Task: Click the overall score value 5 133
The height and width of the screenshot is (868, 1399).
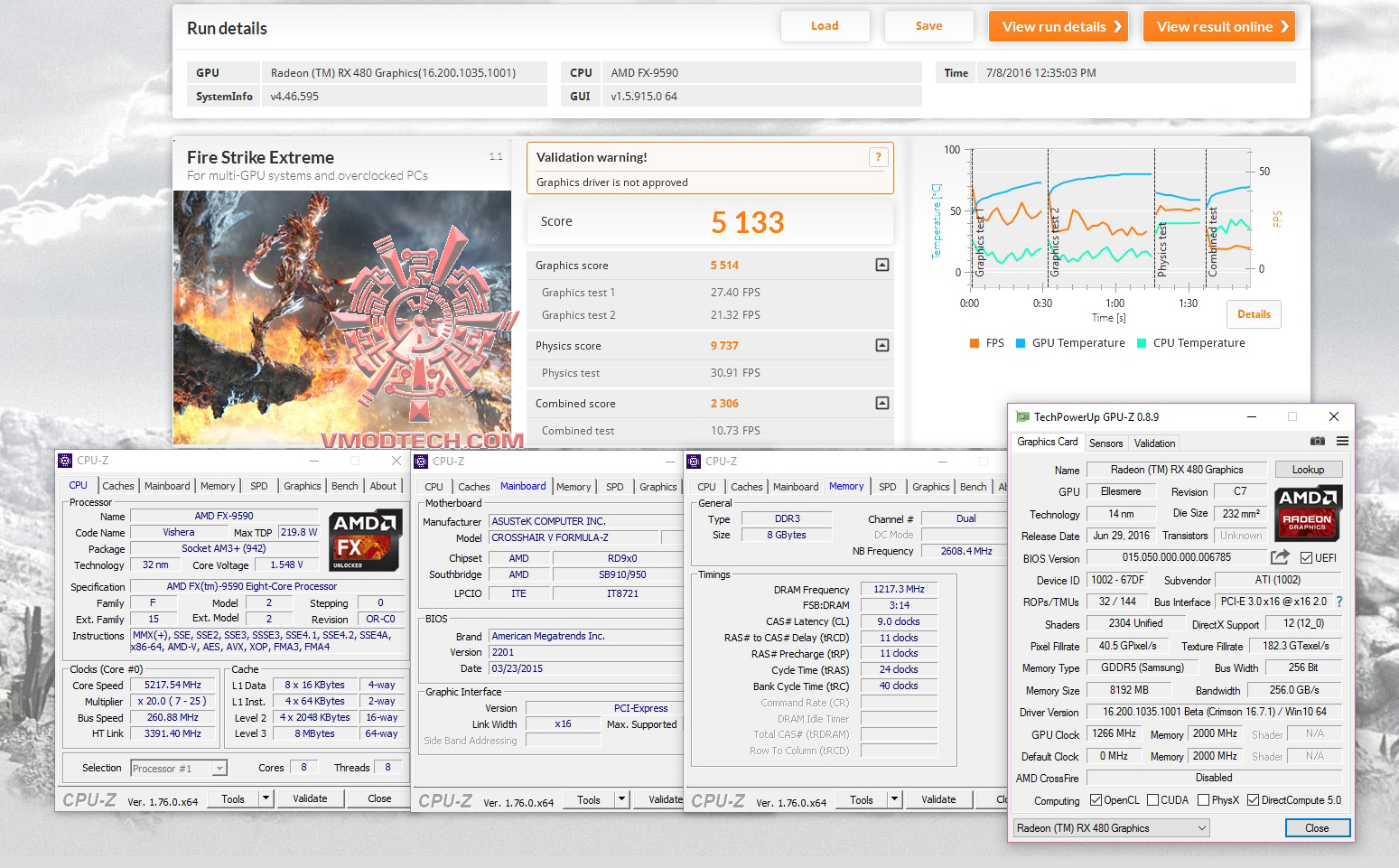Action: point(748,222)
